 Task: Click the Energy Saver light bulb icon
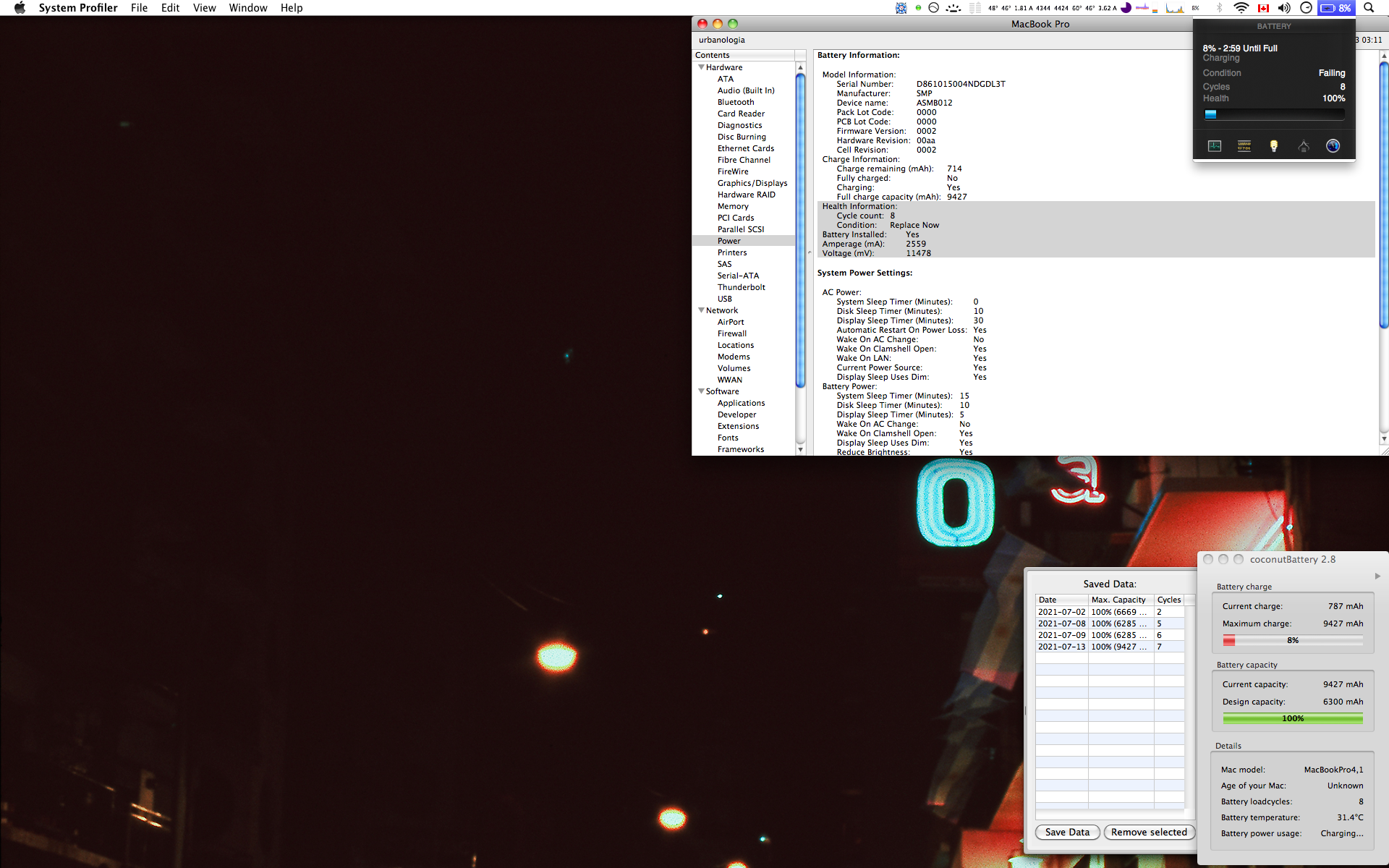click(x=1274, y=146)
